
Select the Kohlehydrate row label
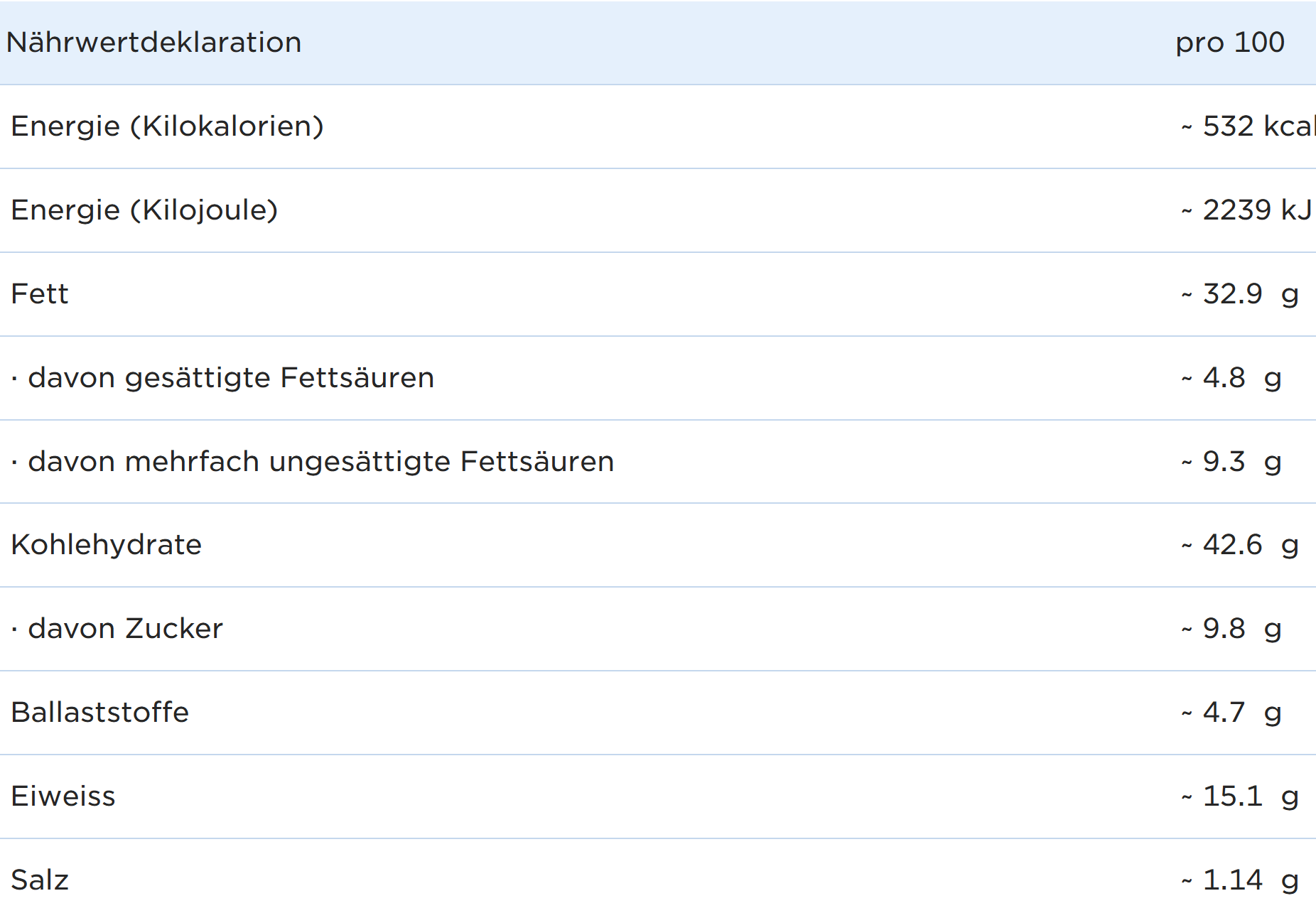[x=107, y=545]
